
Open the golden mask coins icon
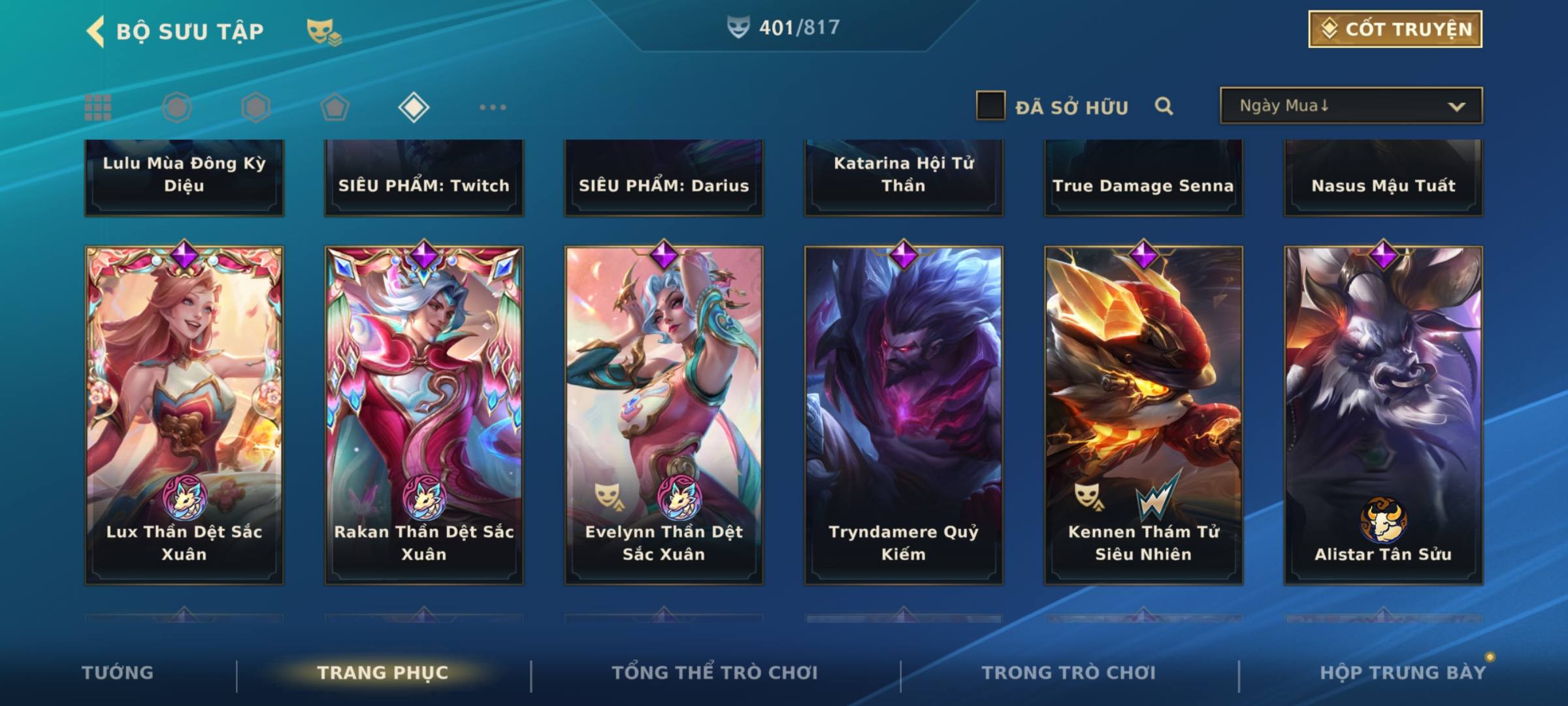pos(324,32)
